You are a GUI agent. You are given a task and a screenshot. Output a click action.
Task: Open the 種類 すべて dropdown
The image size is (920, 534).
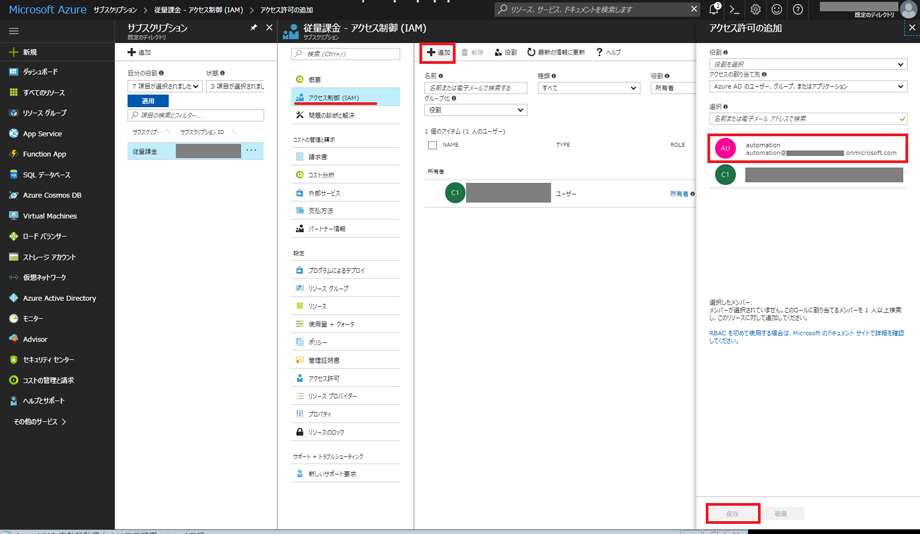tap(588, 88)
